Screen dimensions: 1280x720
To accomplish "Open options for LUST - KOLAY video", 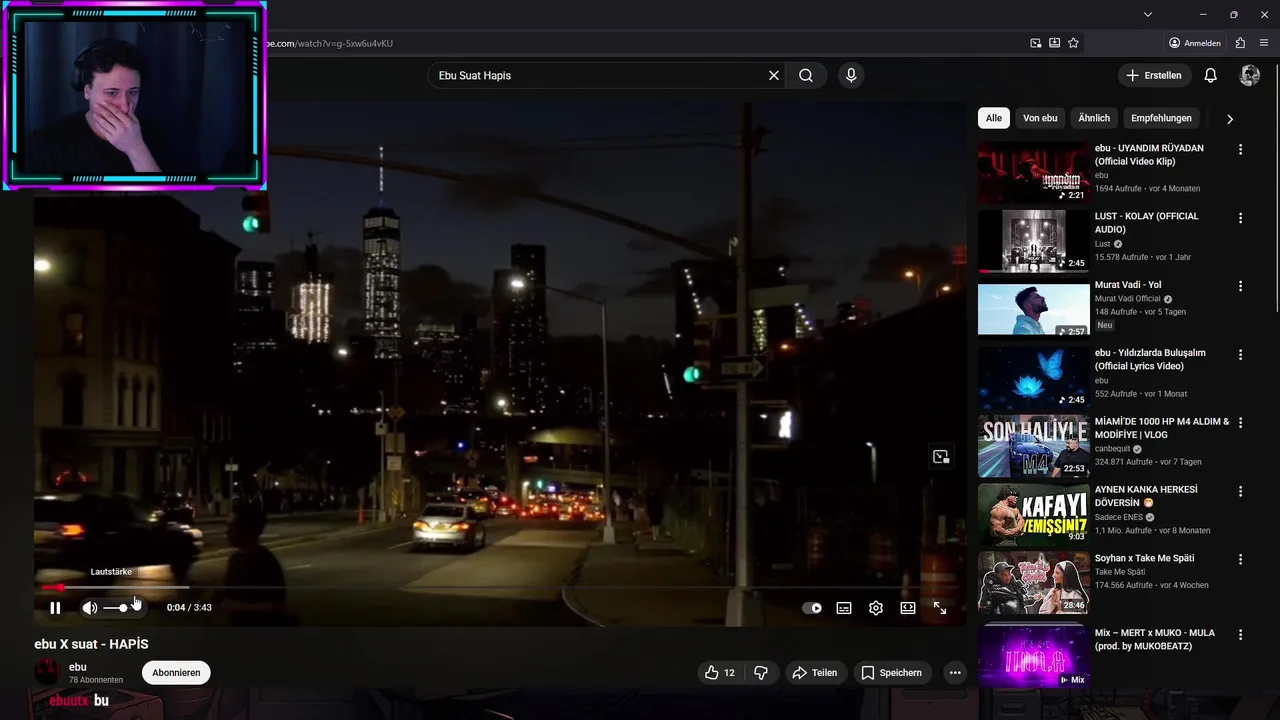I will (1240, 218).
